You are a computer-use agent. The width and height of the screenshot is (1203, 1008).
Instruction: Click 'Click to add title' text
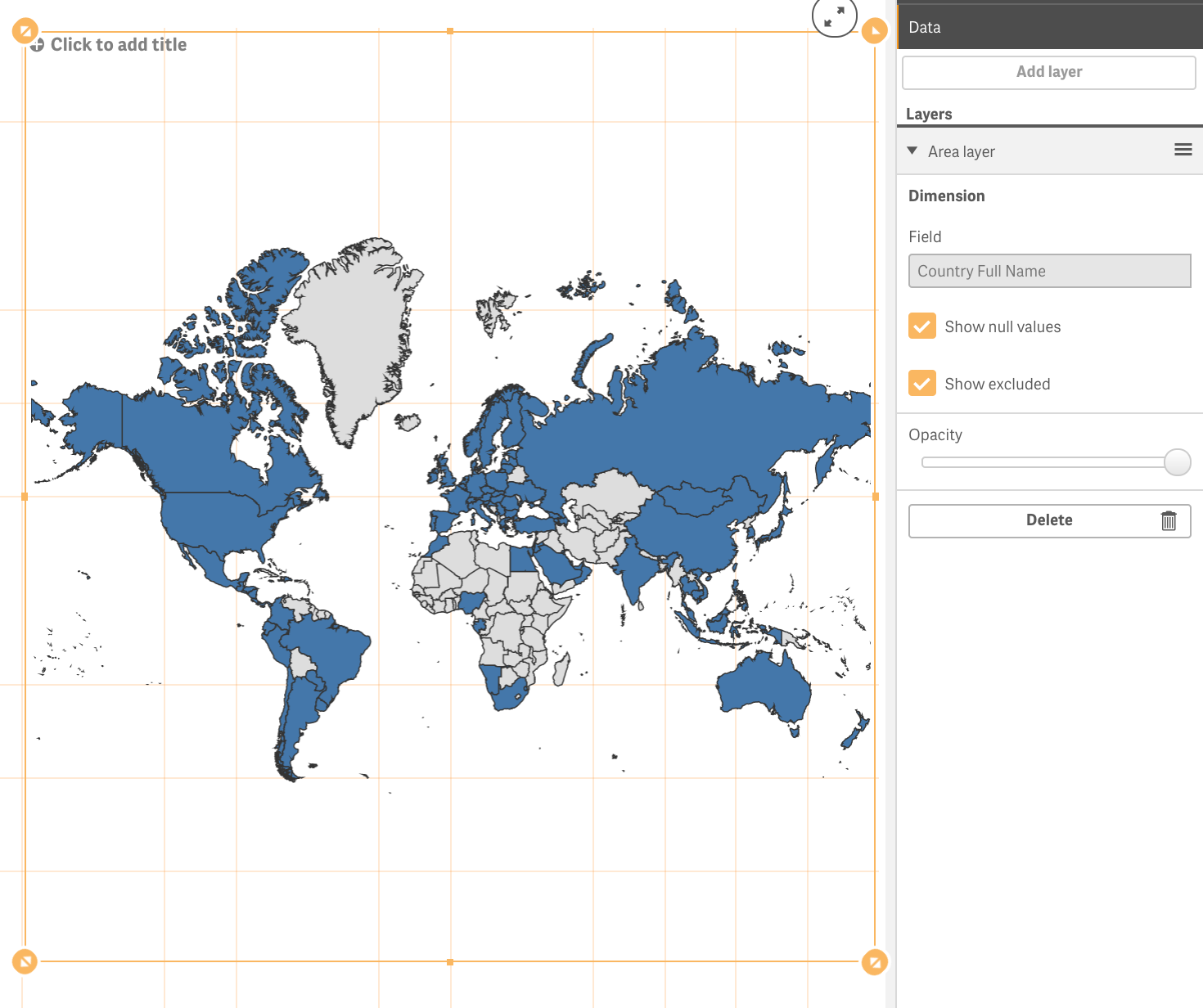pyautogui.click(x=119, y=45)
